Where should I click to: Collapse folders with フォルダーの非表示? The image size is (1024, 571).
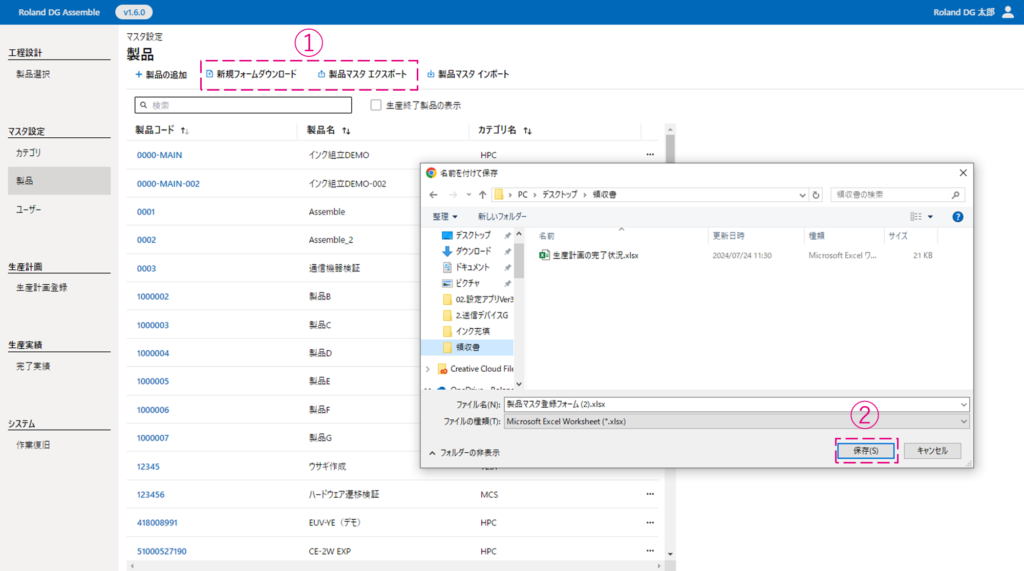464,453
